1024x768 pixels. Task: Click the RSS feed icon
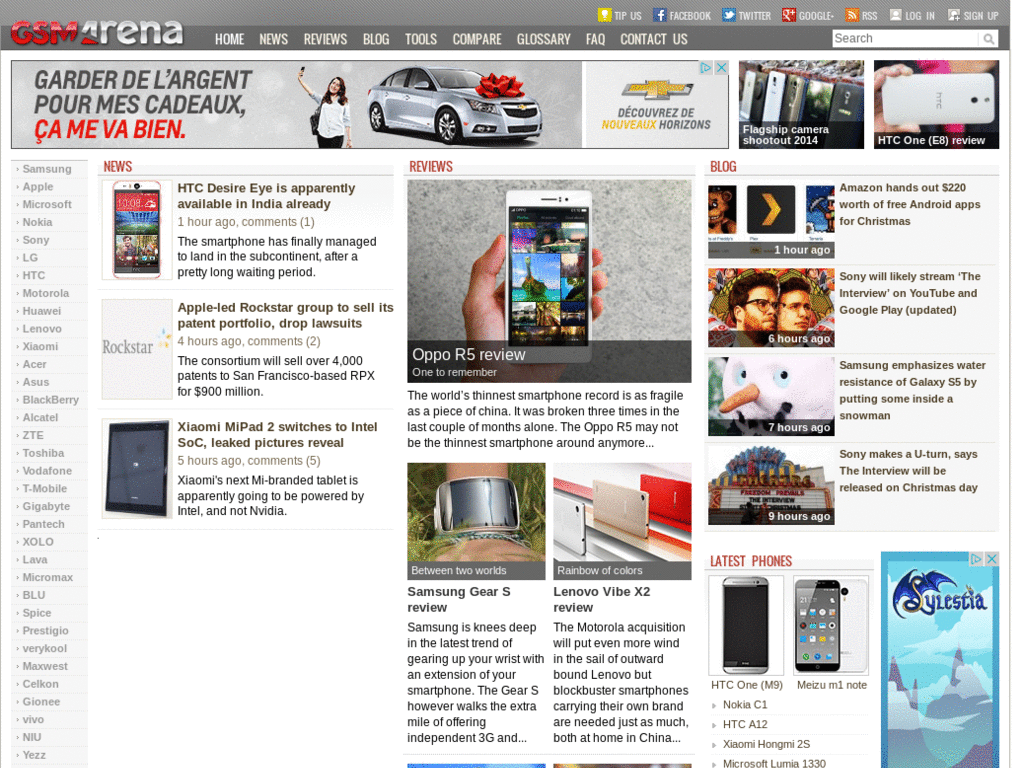852,15
